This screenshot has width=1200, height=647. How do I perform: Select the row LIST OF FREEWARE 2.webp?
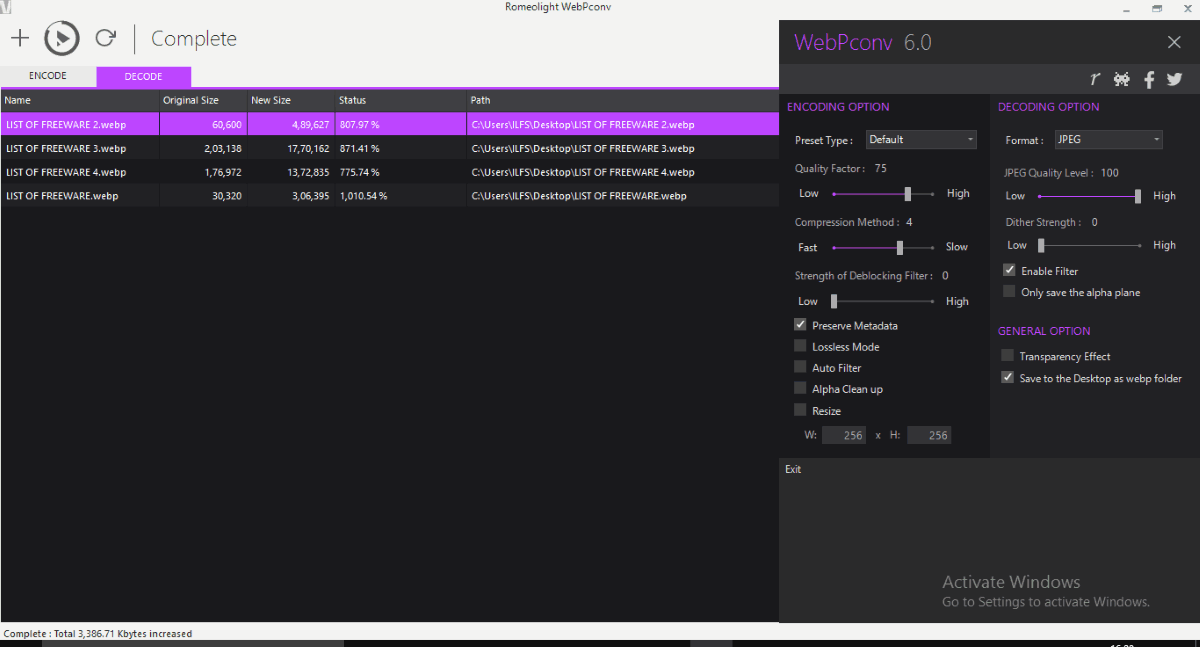390,124
